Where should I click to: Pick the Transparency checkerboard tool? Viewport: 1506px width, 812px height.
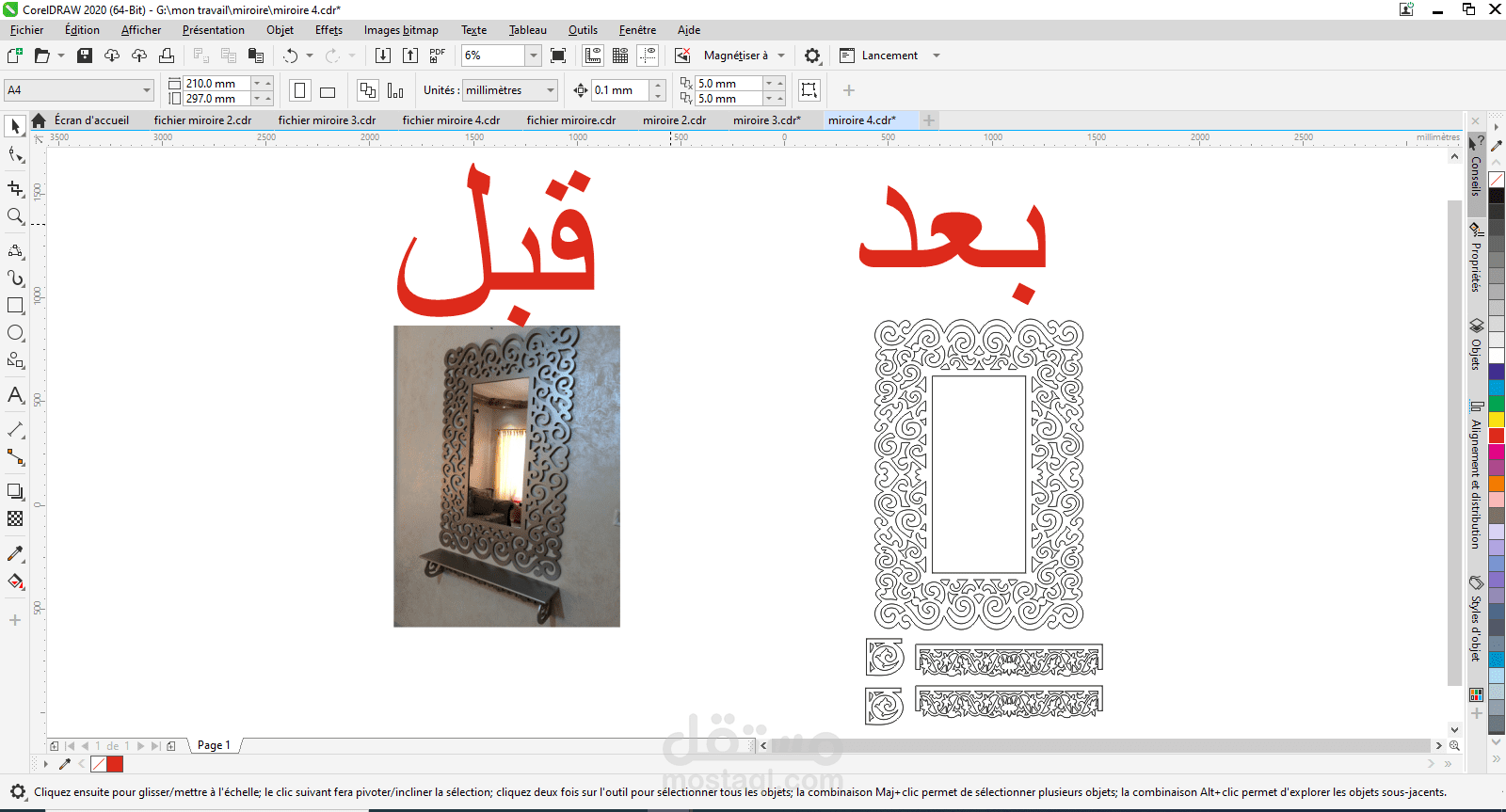(x=15, y=518)
